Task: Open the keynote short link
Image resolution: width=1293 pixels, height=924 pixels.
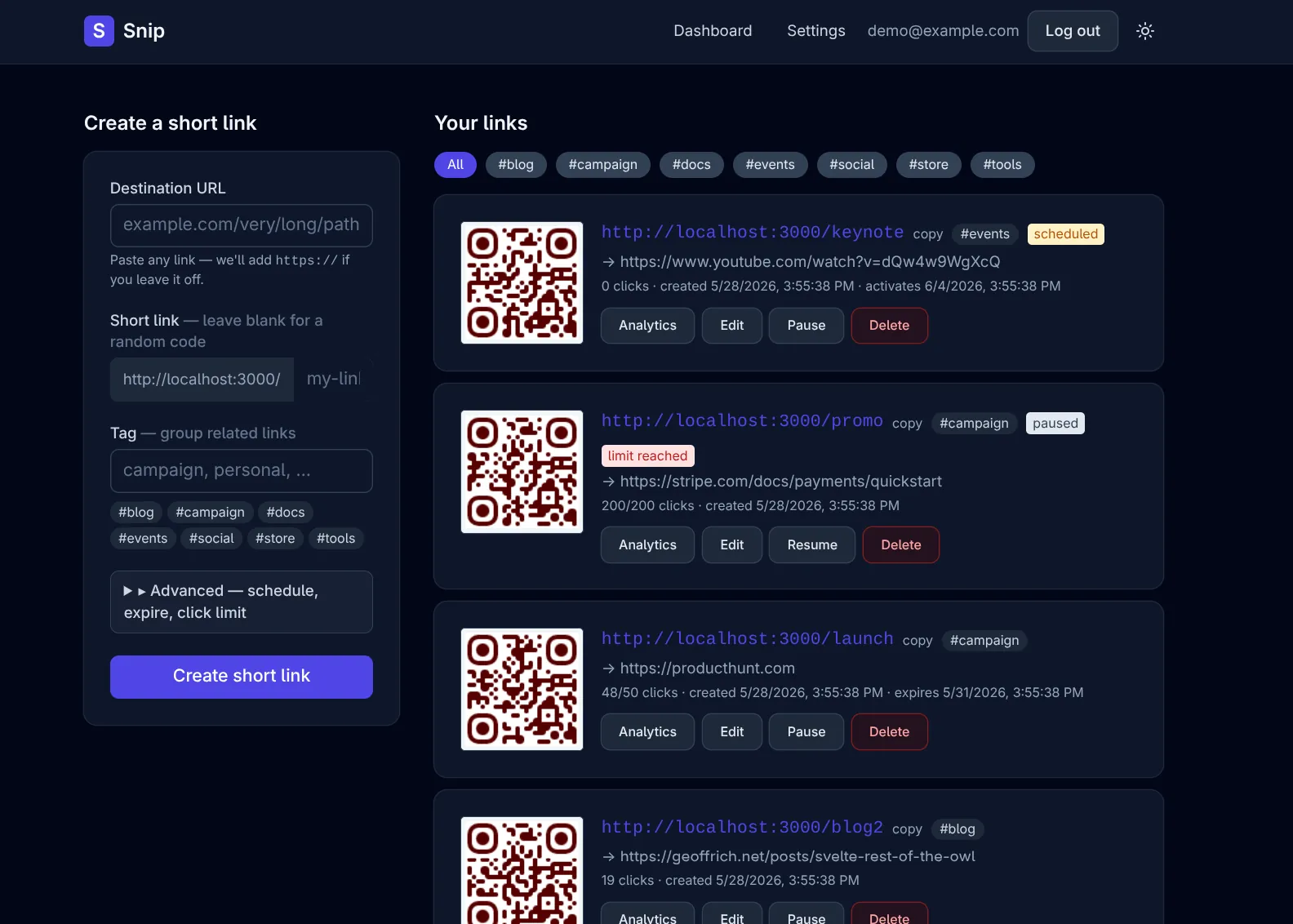Action: (x=753, y=233)
